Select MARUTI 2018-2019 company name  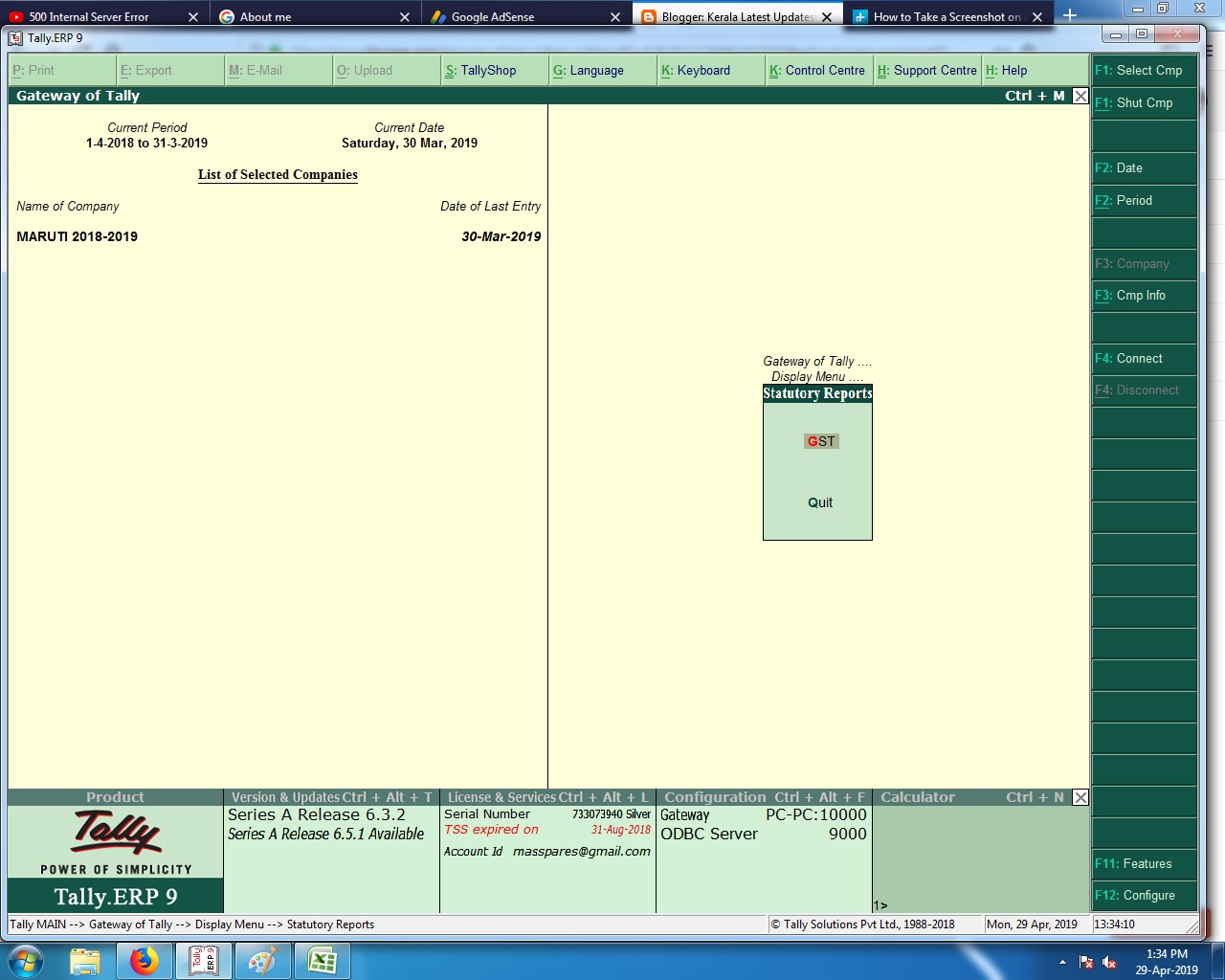pos(77,236)
